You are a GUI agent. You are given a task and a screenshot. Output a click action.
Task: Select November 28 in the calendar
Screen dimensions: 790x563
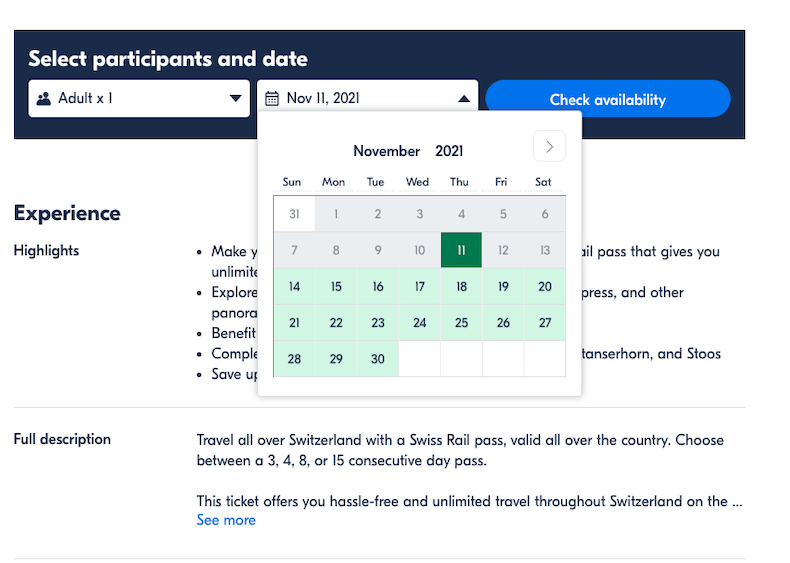click(x=294, y=359)
